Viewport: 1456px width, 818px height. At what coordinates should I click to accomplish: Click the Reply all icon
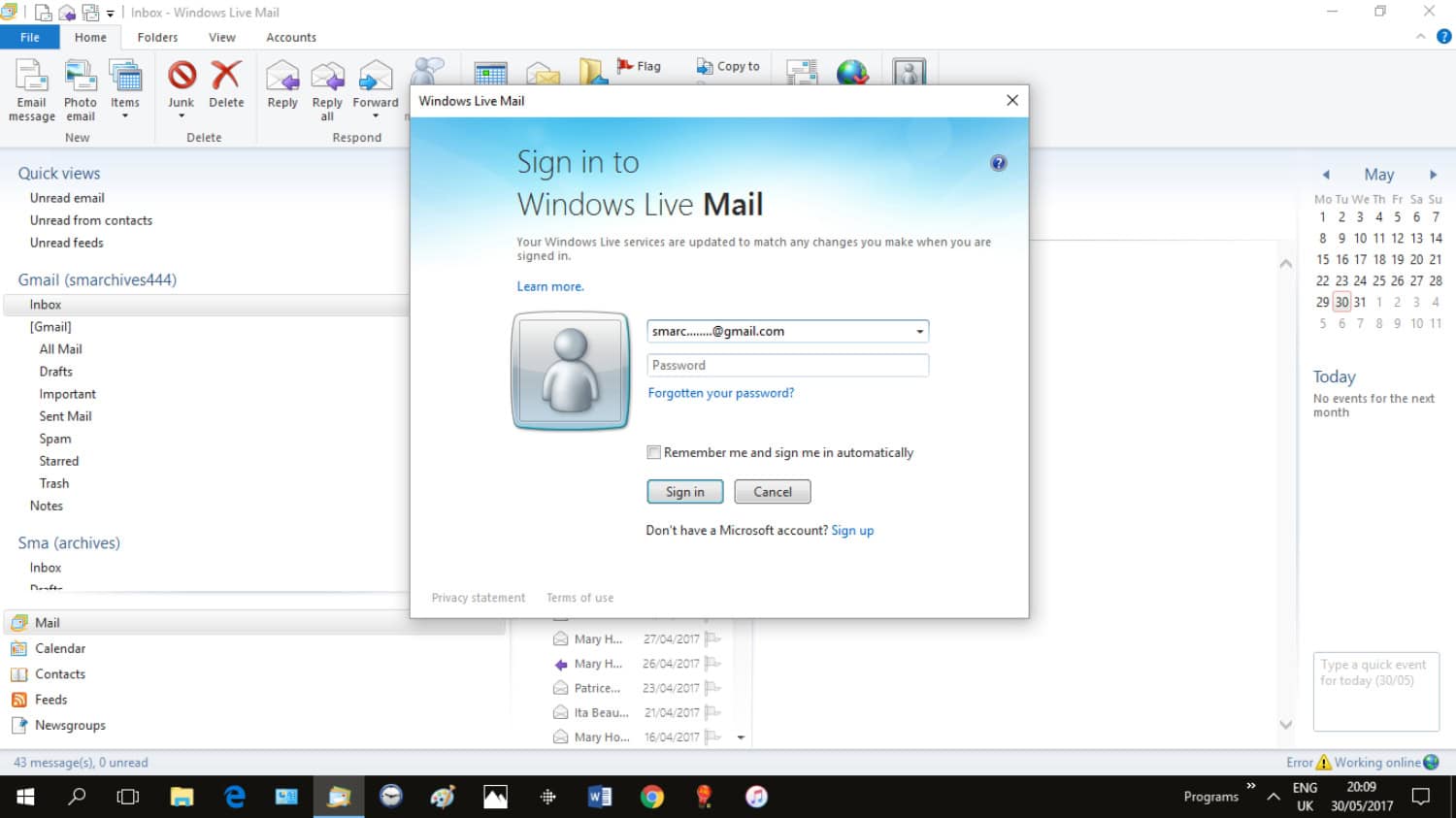[x=328, y=76]
